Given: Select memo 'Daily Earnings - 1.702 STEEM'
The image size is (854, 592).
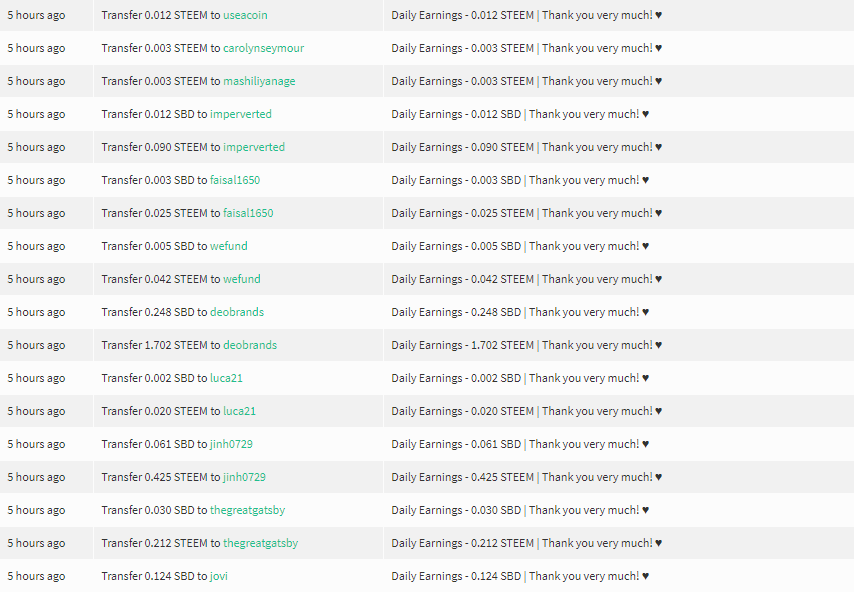Looking at the screenshot, I should [x=462, y=345].
